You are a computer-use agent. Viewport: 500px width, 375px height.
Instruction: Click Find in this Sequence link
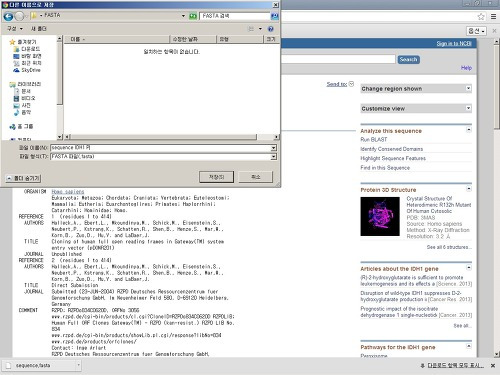point(385,168)
